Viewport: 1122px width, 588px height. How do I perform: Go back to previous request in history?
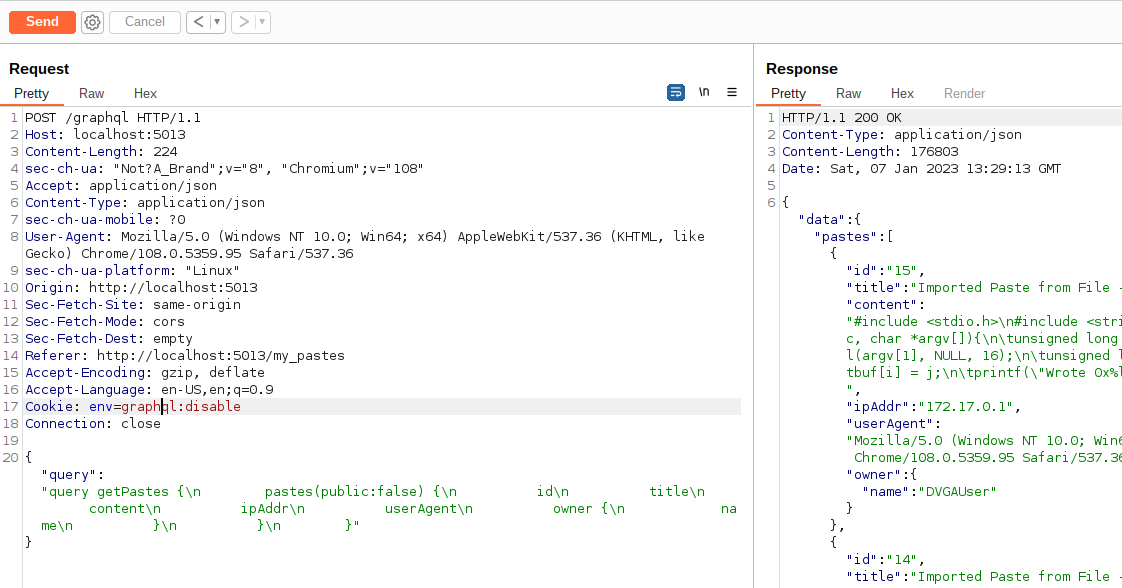click(198, 22)
